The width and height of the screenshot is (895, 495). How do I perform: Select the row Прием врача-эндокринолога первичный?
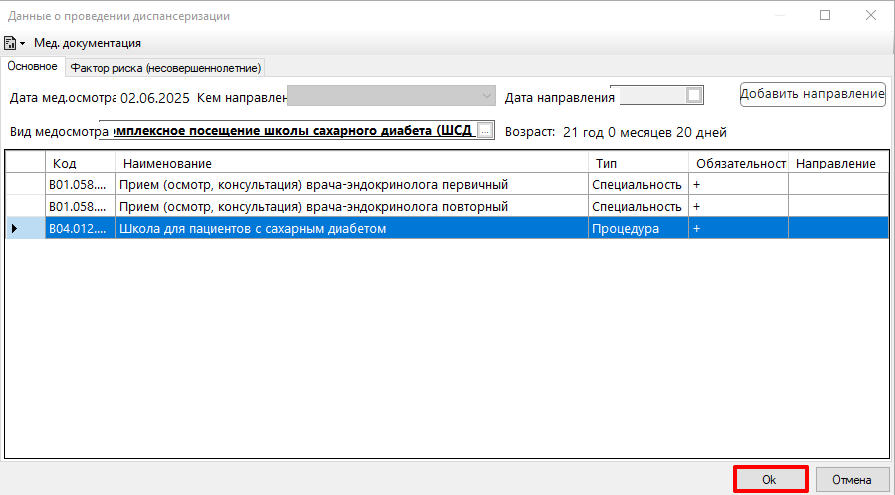313,184
